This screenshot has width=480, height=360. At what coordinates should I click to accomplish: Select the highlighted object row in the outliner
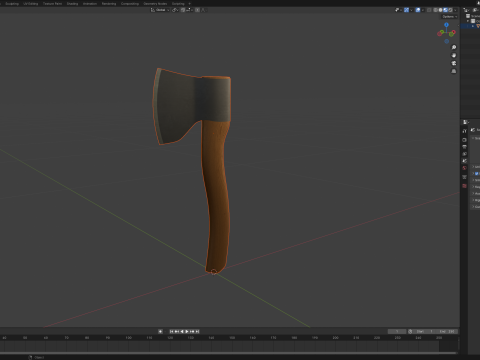[x=470, y=26]
